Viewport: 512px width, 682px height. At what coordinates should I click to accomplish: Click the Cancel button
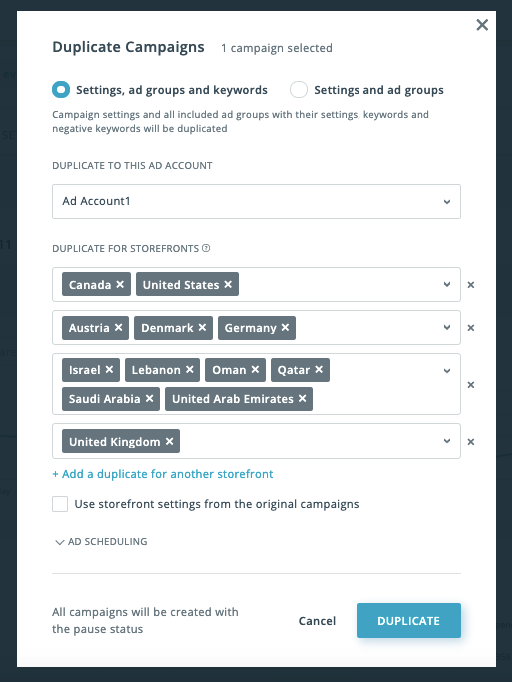pos(317,621)
